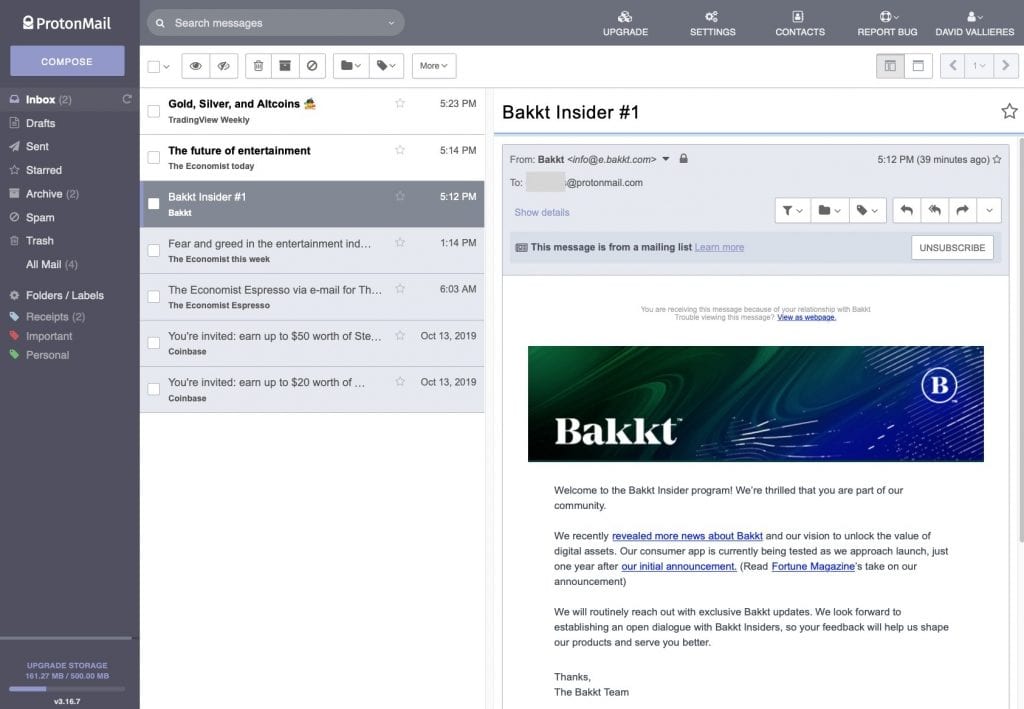This screenshot has height=709, width=1024.
Task: Mark selected messages as read (eye icon)
Action: pos(195,66)
